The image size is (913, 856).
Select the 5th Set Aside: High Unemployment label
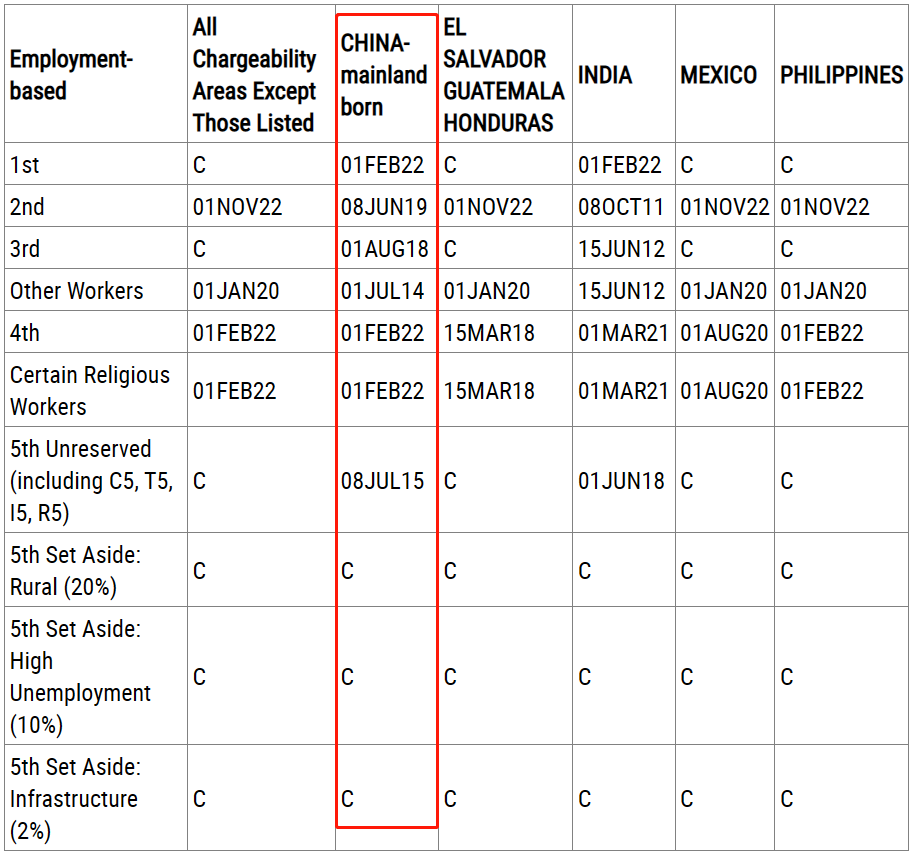80,677
